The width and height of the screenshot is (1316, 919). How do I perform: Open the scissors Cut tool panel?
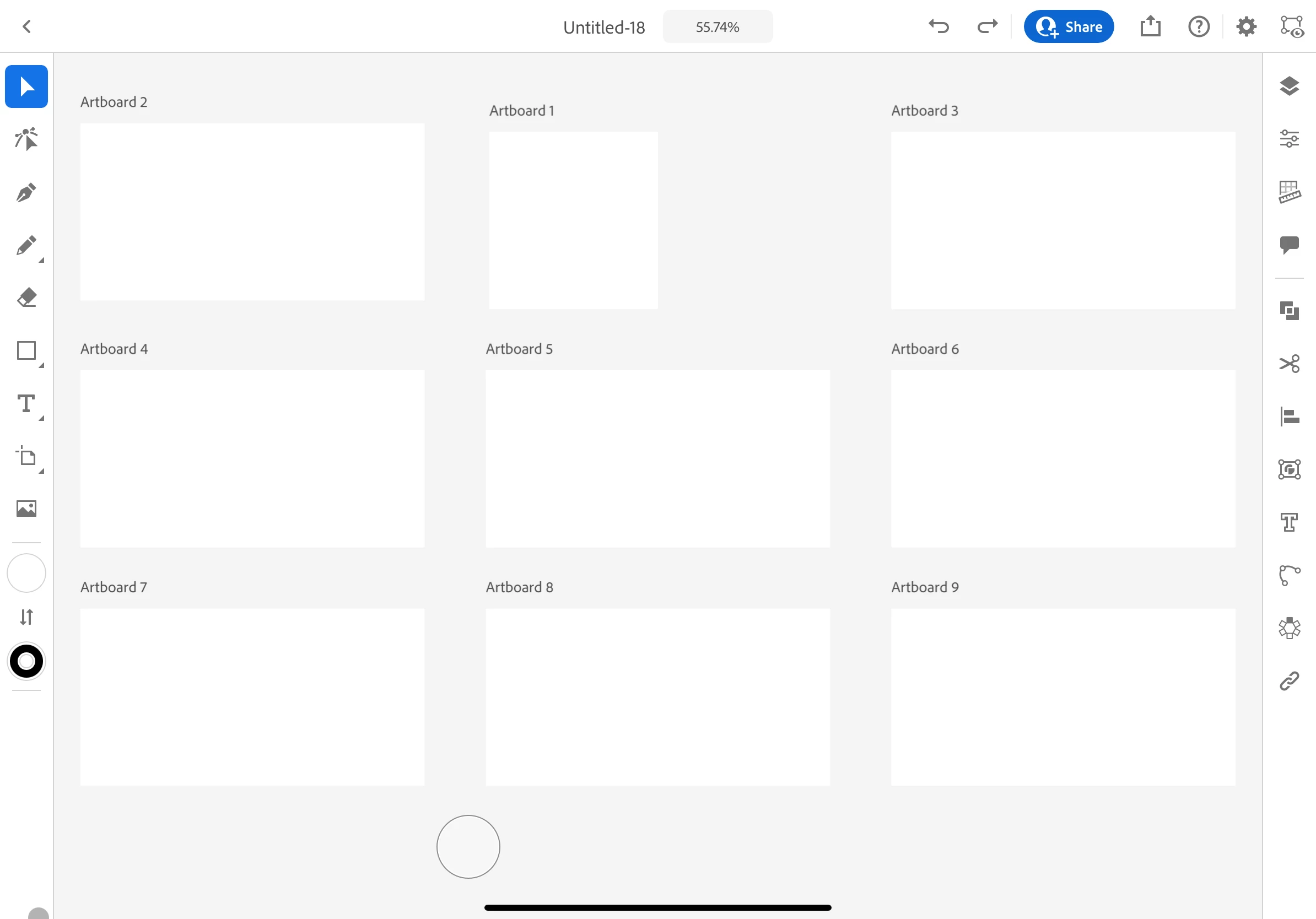click(x=1289, y=364)
